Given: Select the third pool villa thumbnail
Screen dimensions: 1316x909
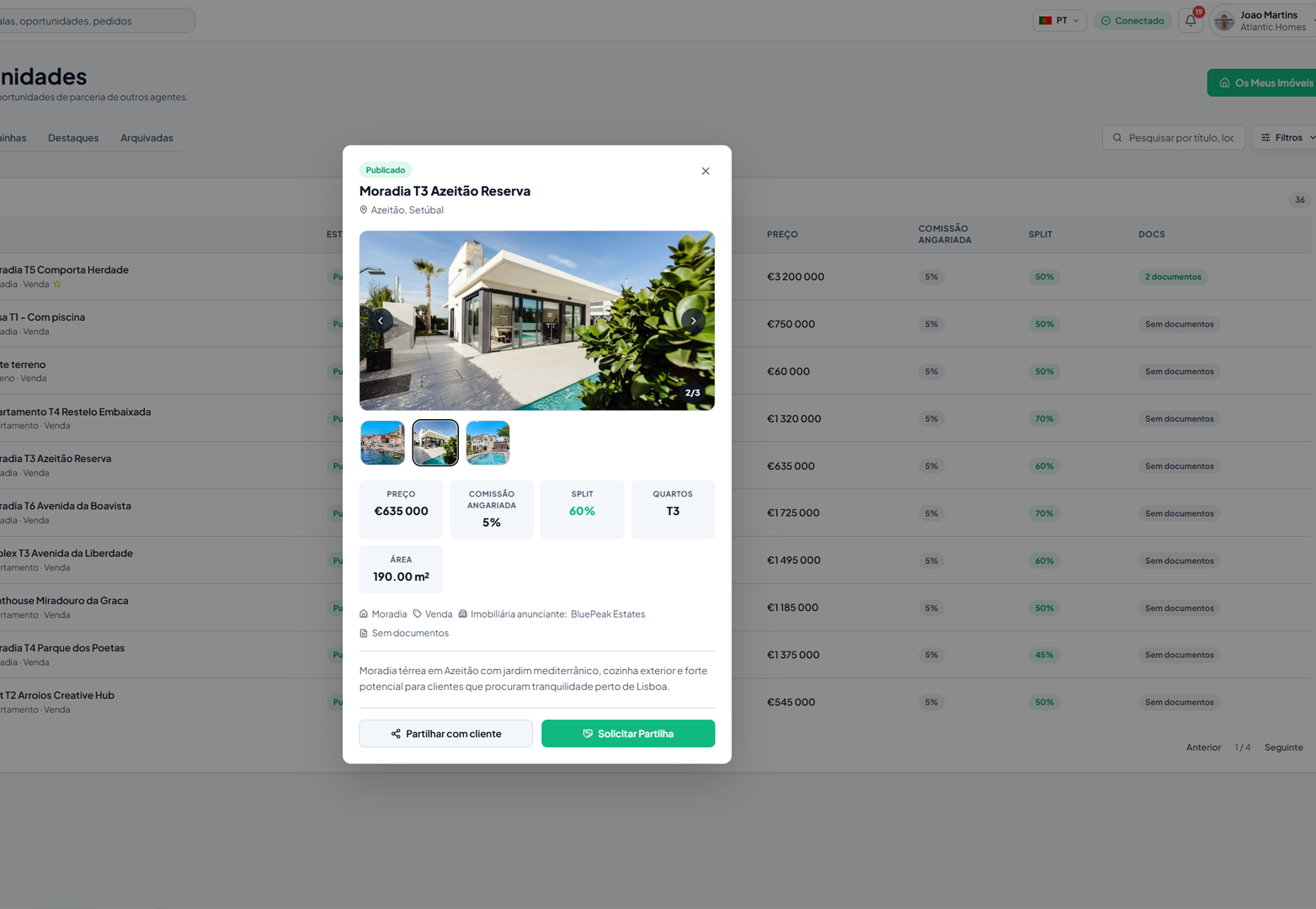Looking at the screenshot, I should [x=488, y=443].
